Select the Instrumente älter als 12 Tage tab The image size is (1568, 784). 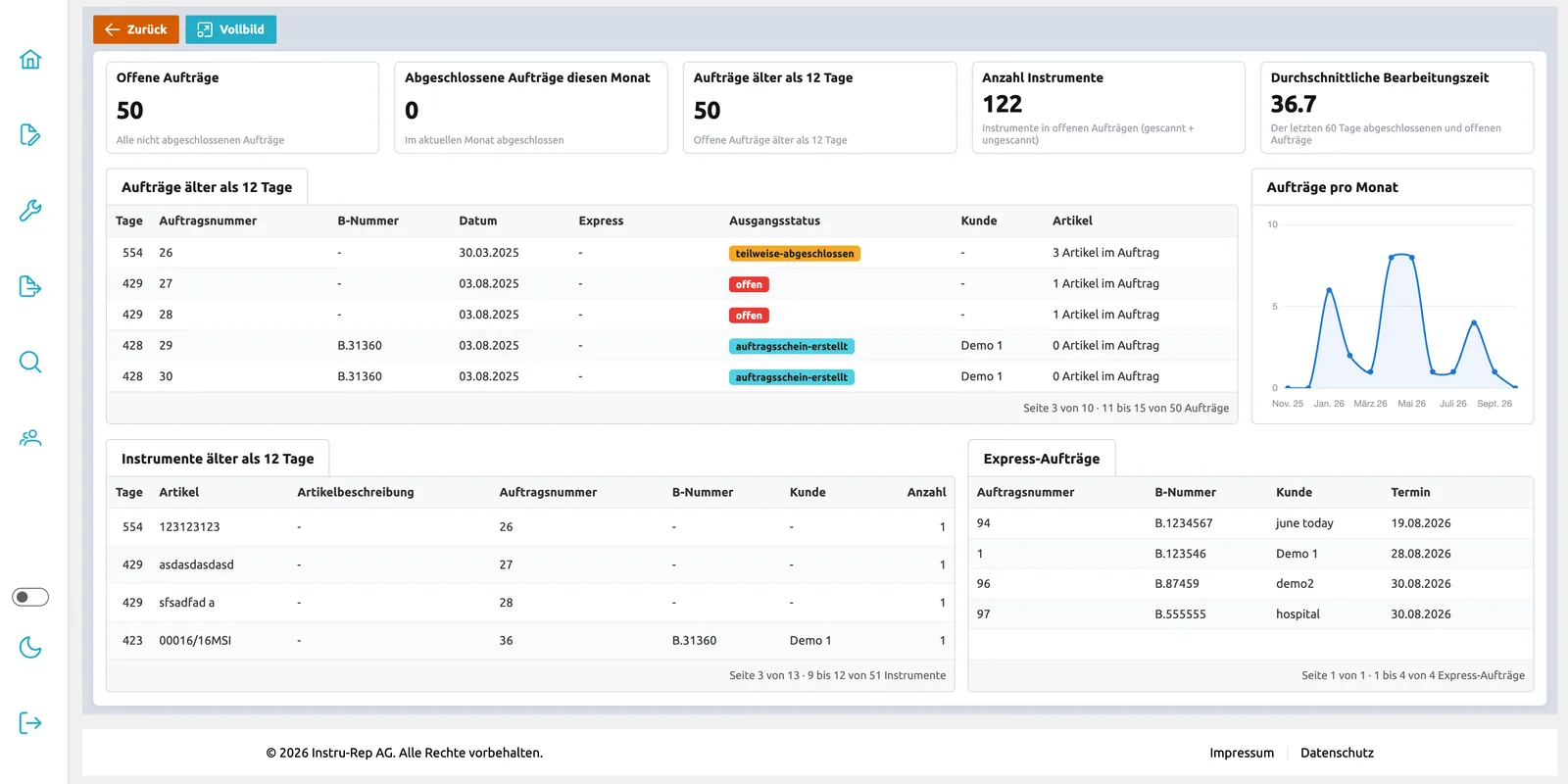click(218, 459)
